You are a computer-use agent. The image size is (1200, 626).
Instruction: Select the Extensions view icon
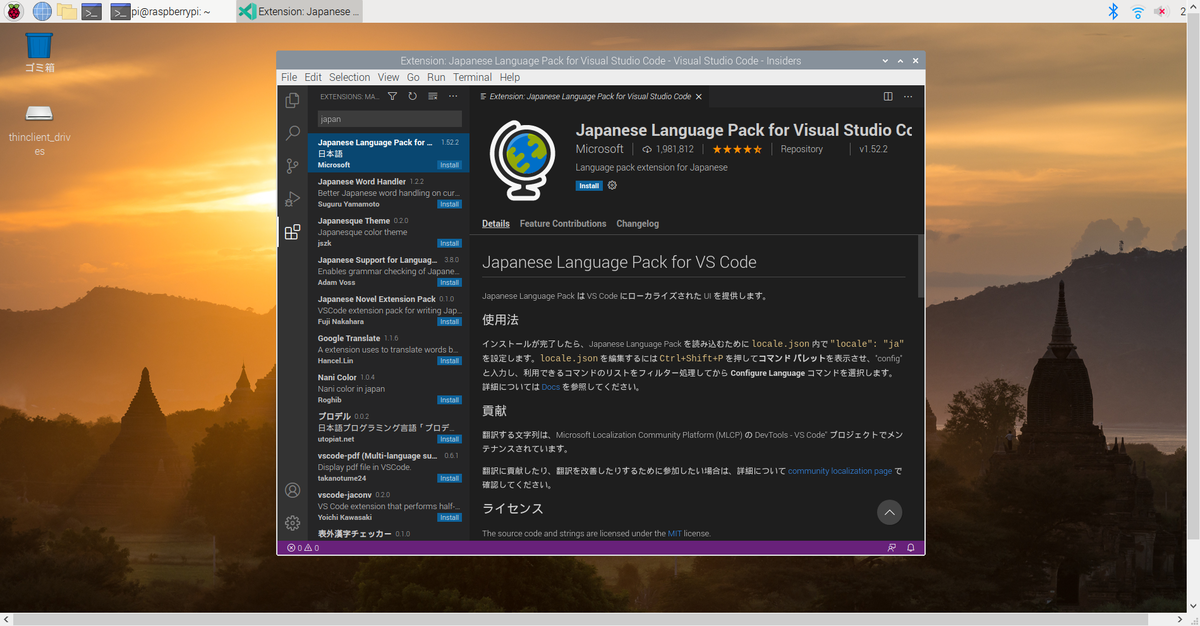coord(292,232)
